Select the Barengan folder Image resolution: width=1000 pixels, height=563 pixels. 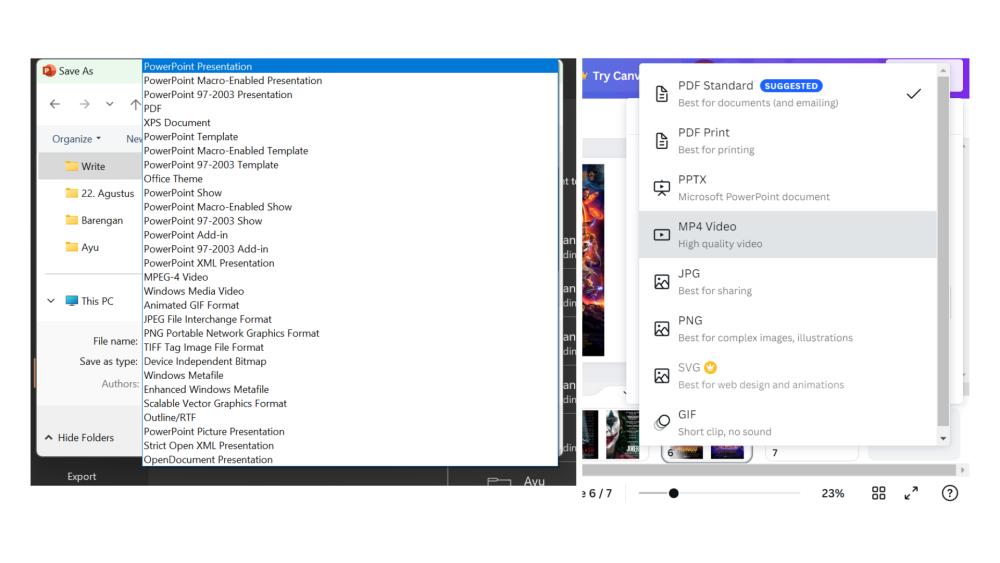(x=94, y=220)
